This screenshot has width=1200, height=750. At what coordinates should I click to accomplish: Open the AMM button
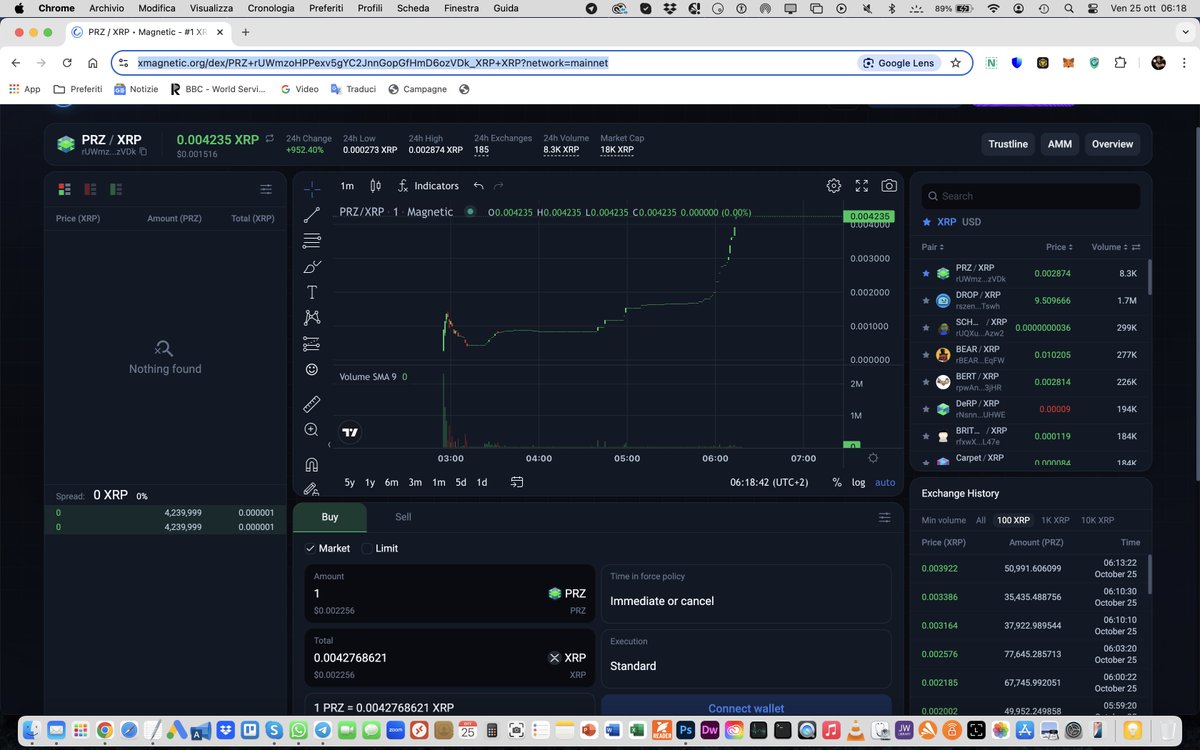(x=1060, y=144)
